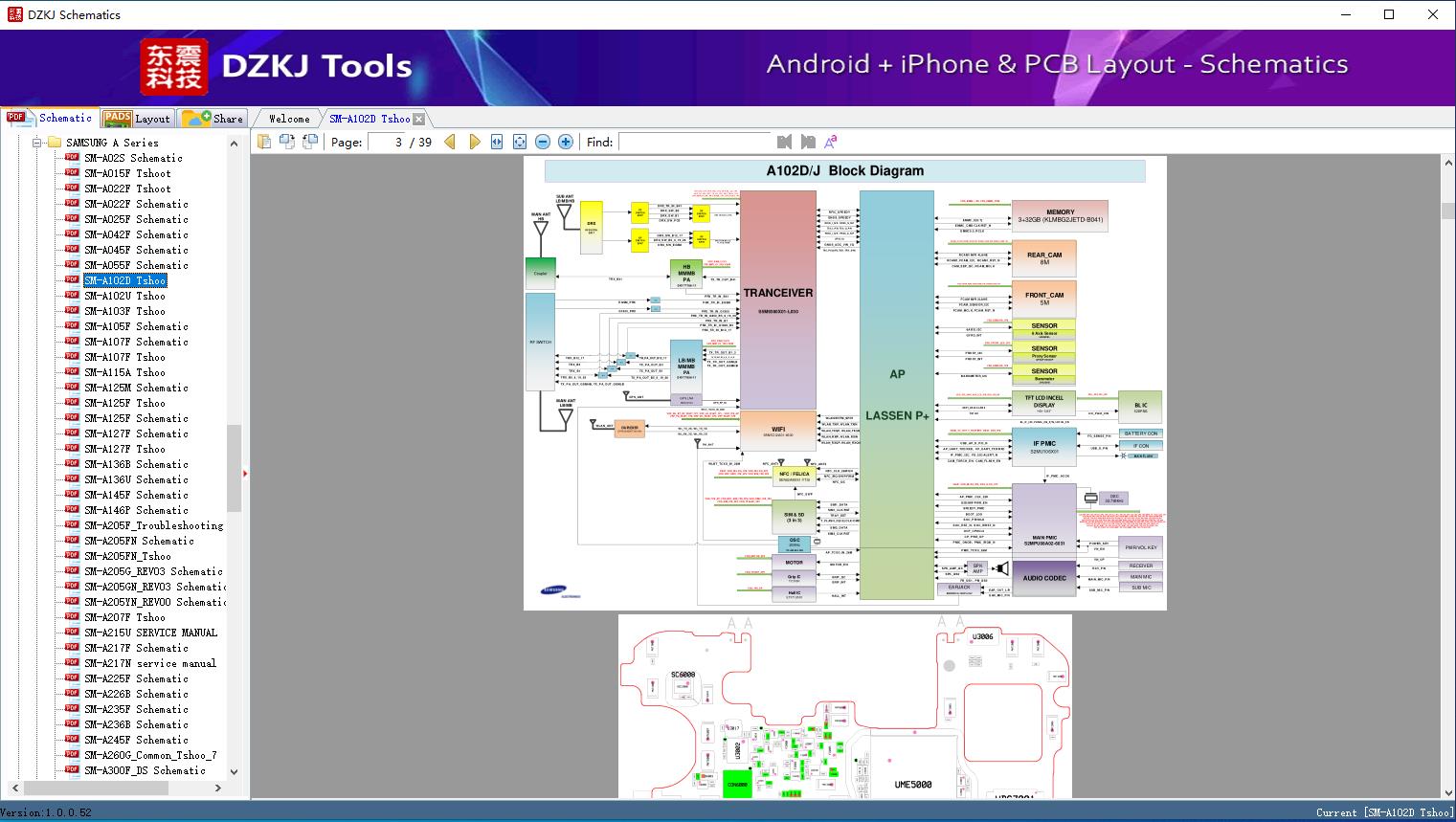
Task: Open SM-A015F Tshoot file
Action: click(x=127, y=173)
